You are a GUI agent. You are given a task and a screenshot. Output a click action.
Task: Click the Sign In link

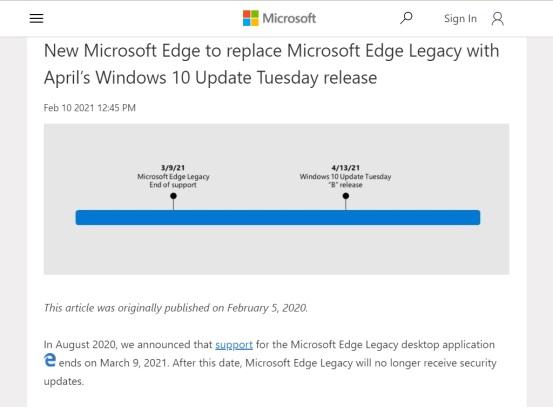point(460,19)
